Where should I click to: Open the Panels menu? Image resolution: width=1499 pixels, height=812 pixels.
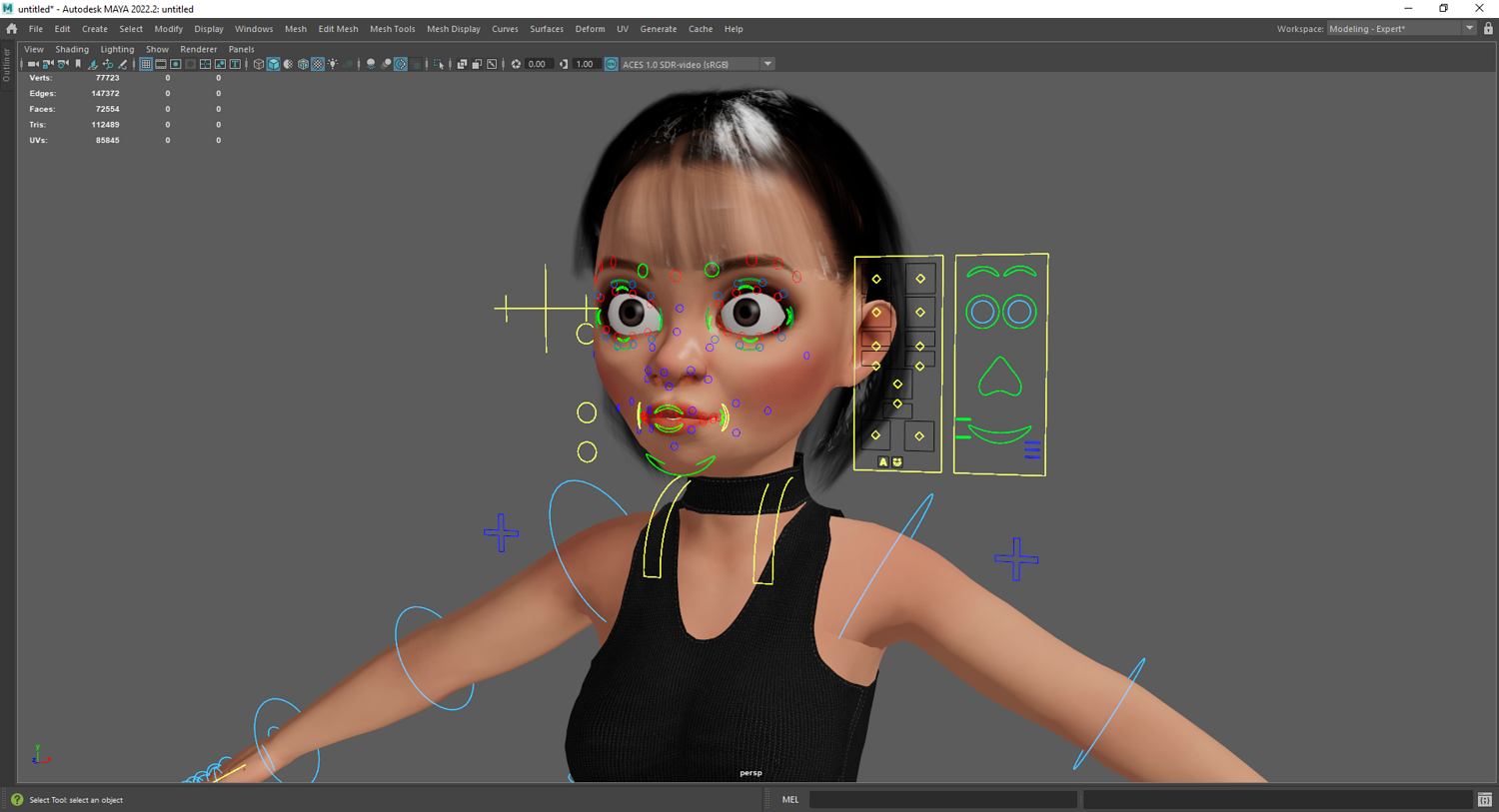tap(241, 49)
